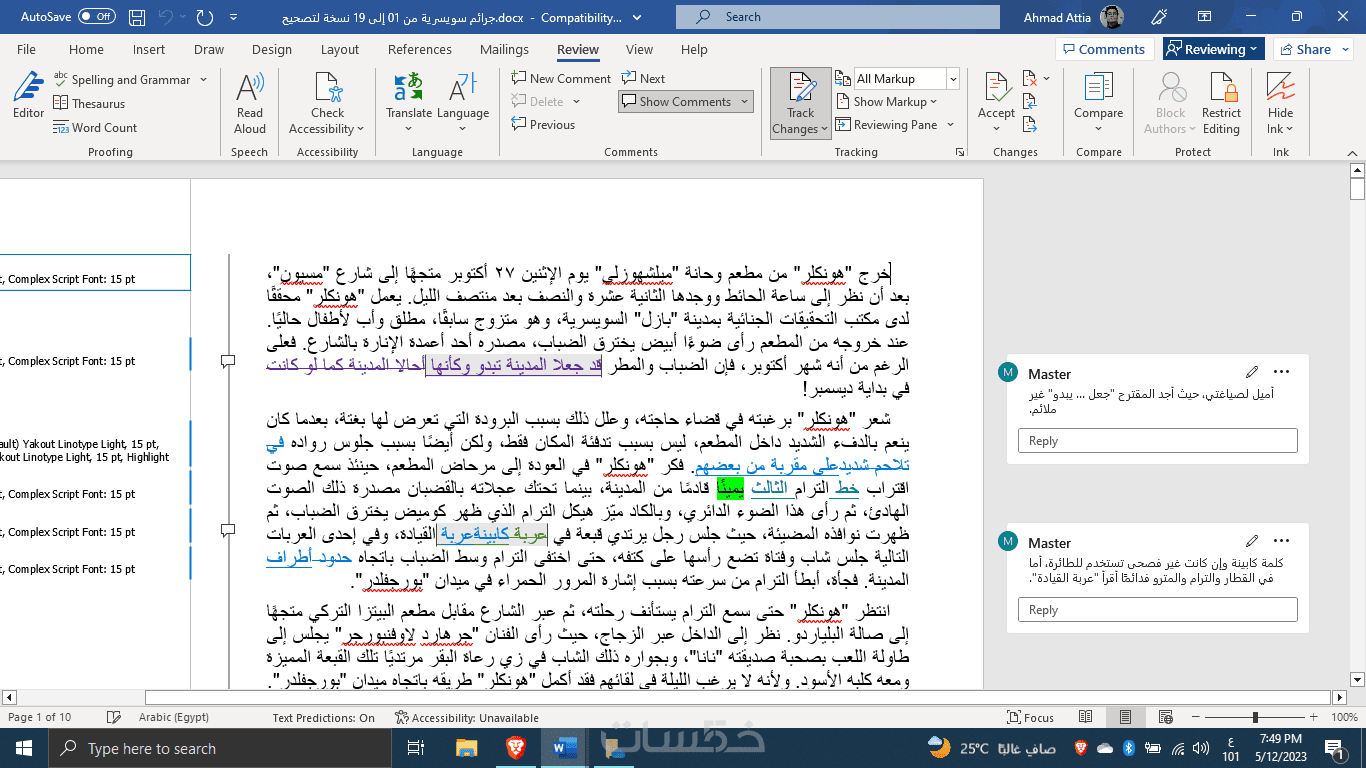Click the Comments button

pyautogui.click(x=1104, y=49)
